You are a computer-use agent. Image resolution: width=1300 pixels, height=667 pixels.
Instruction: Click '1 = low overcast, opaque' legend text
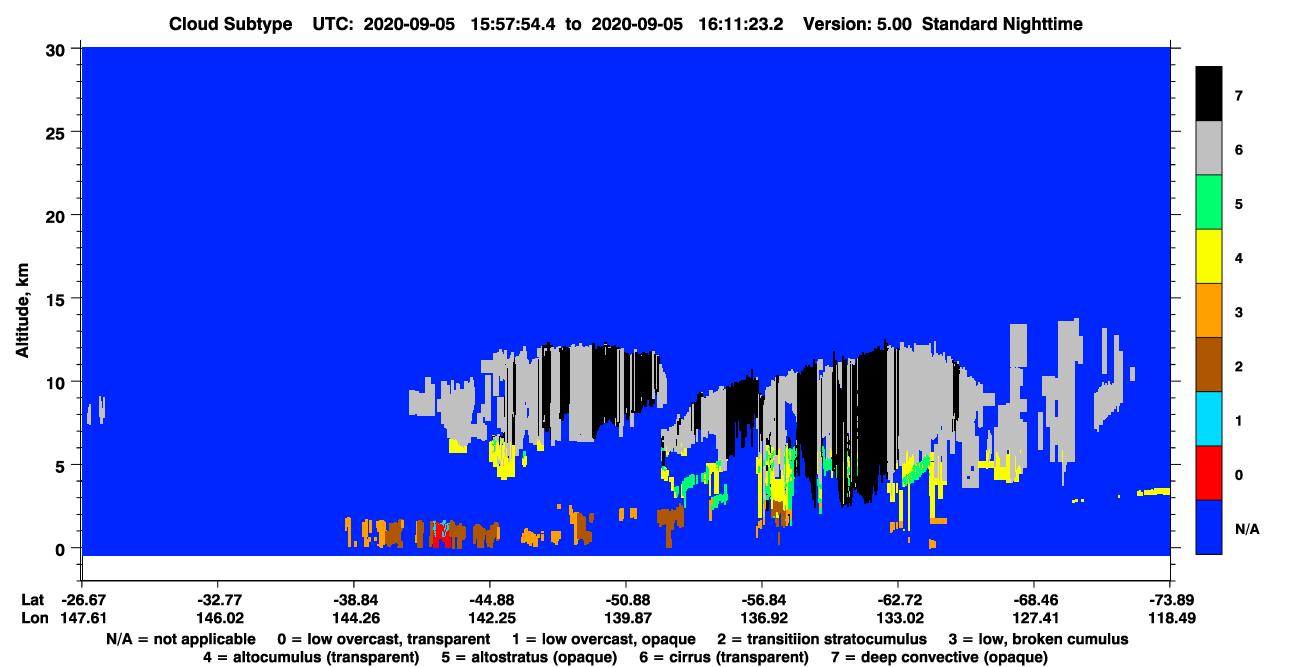click(605, 639)
